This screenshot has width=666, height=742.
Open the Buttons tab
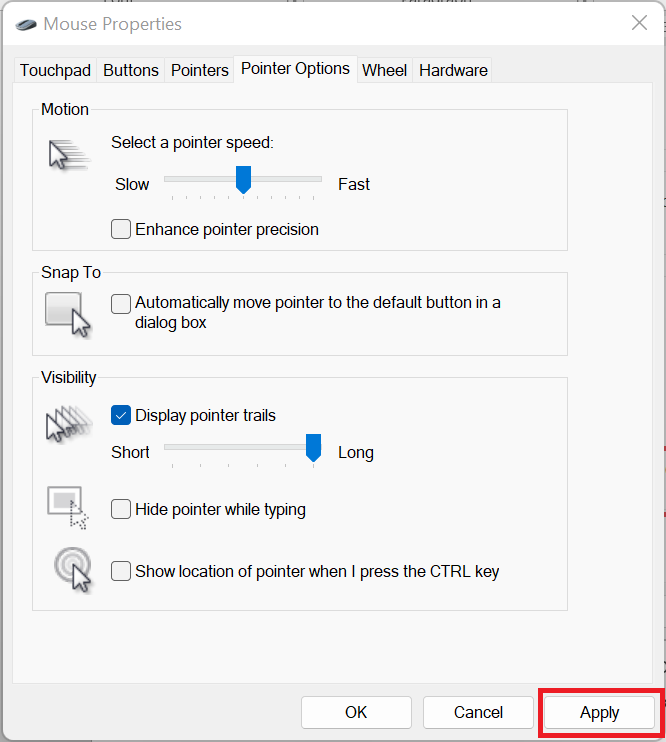click(131, 70)
